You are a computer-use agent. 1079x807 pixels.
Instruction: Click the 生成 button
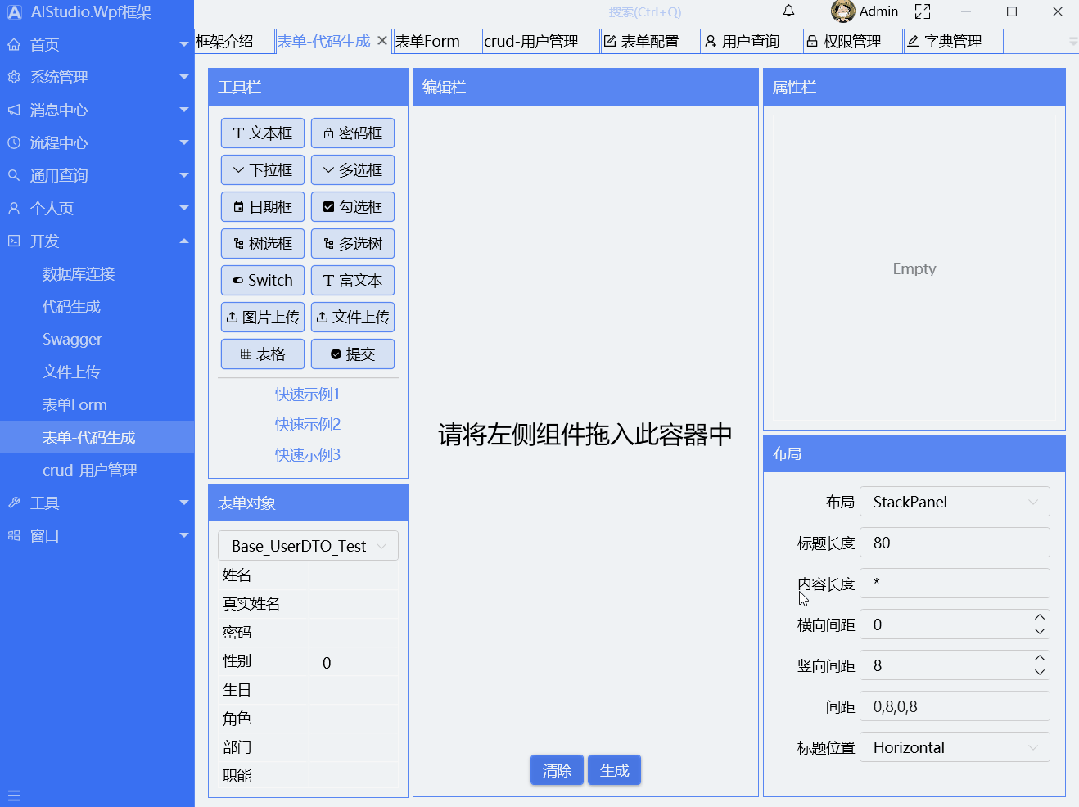[615, 771]
